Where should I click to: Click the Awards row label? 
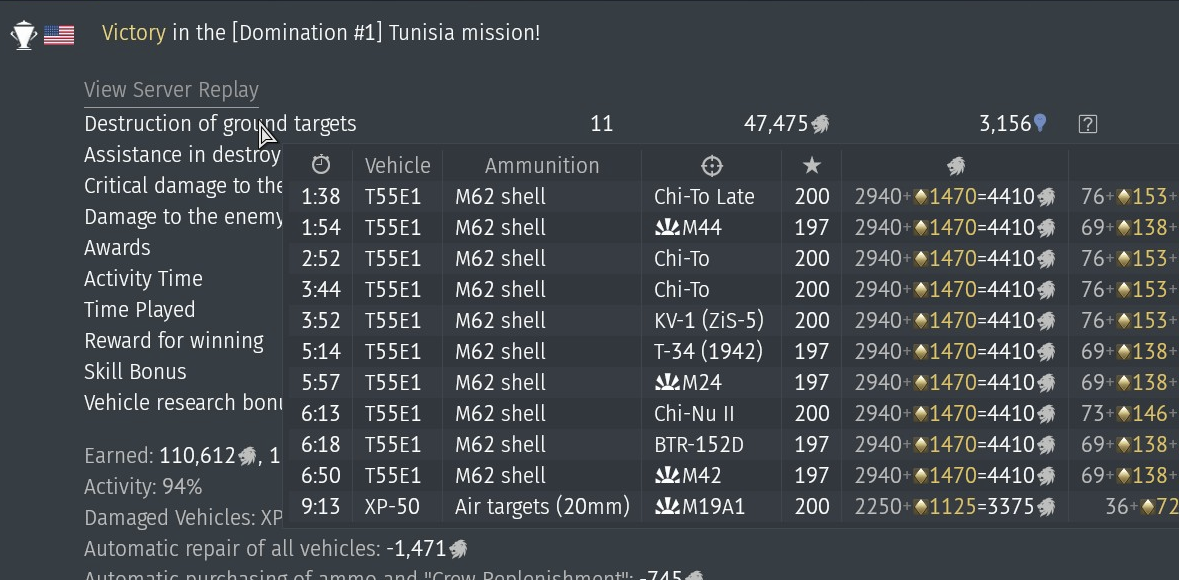coord(117,247)
